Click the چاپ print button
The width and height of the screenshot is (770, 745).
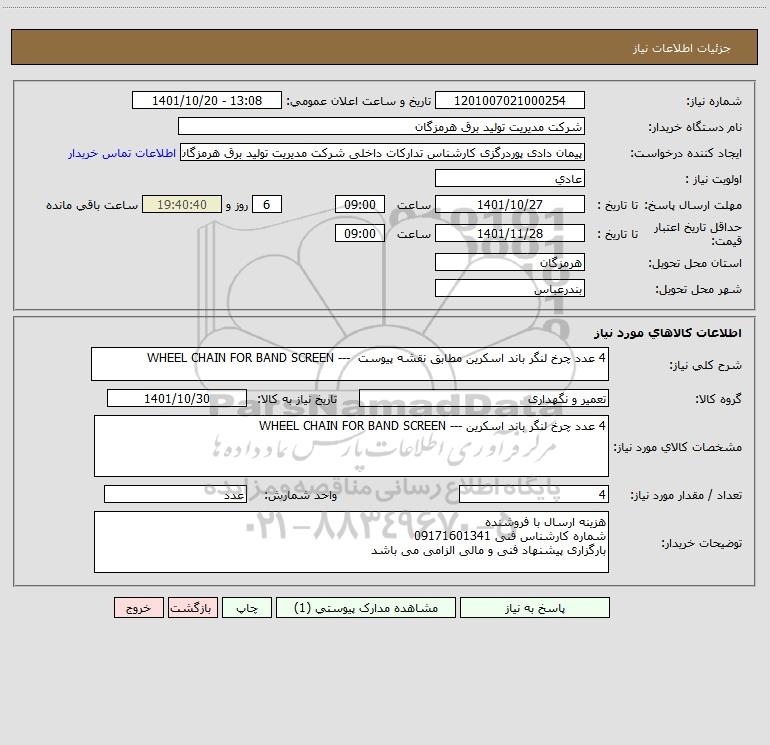(247, 608)
